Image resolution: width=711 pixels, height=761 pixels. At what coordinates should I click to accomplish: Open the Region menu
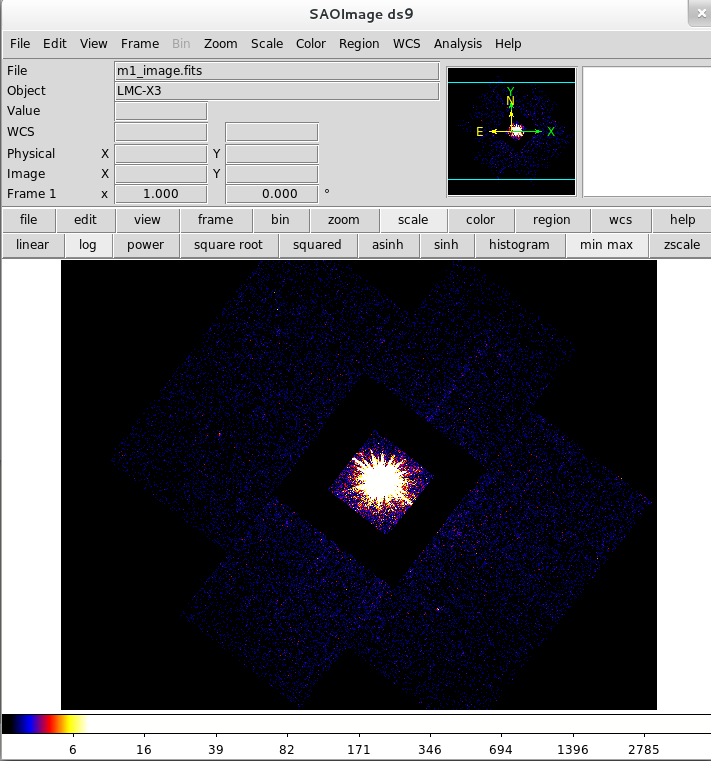click(359, 44)
